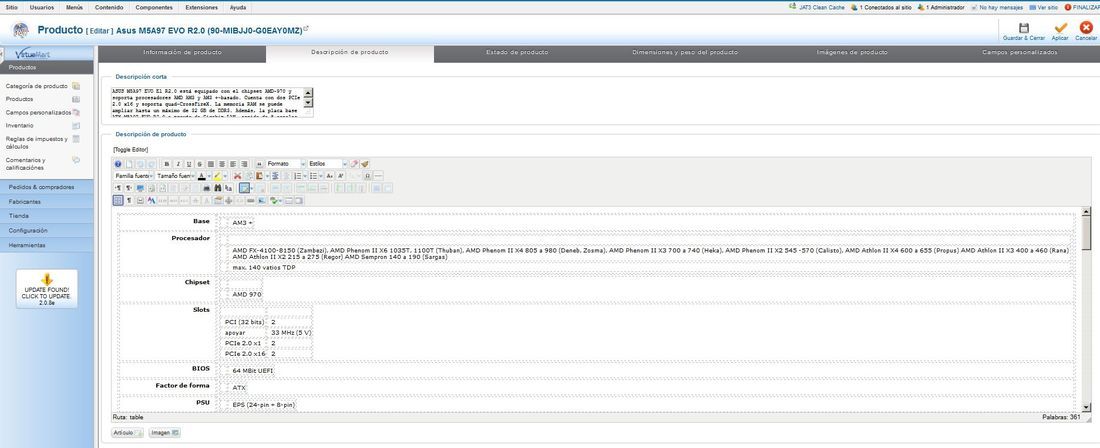Click the insert table icon
Viewport: 1100px width, 448px height.
(x=244, y=188)
